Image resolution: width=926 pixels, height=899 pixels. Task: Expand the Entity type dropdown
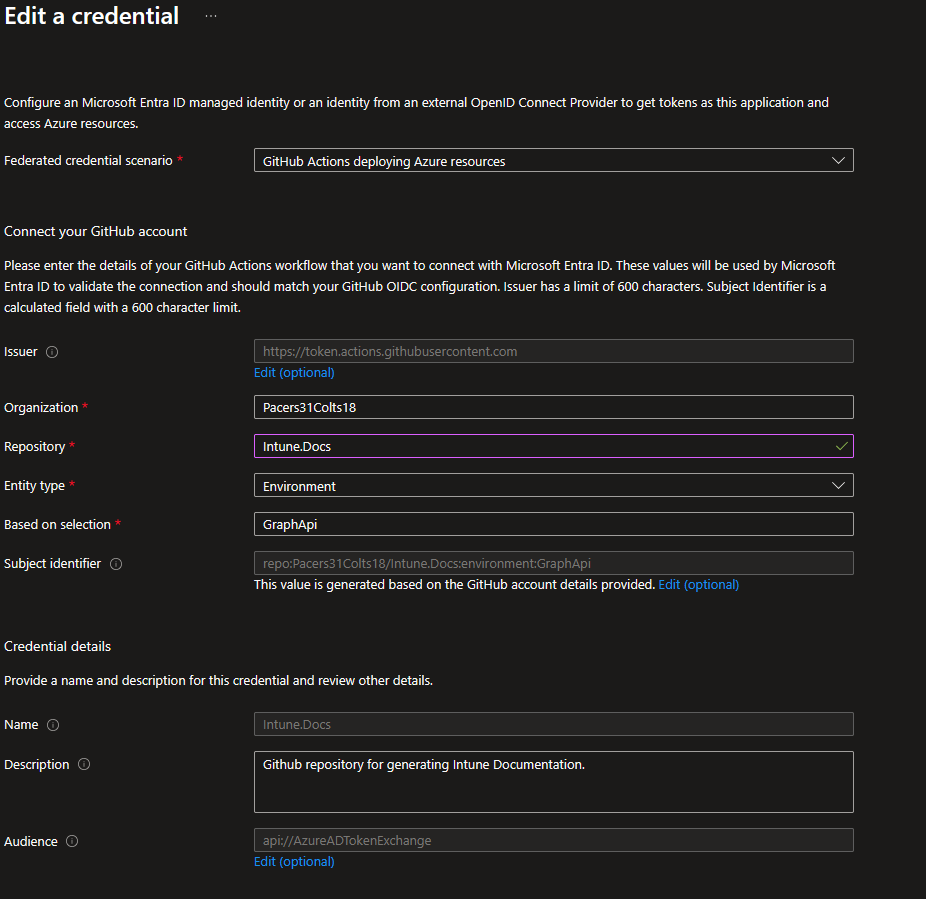838,485
